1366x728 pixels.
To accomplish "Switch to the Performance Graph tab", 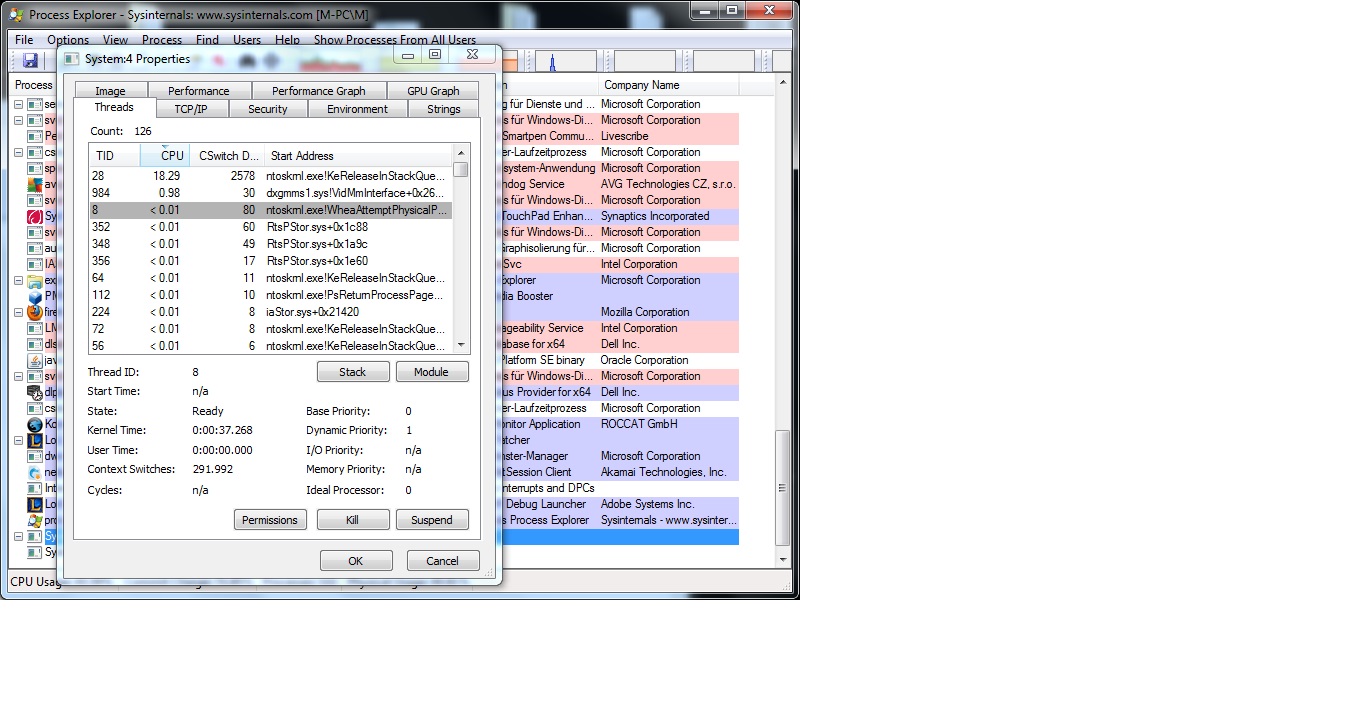I will [x=319, y=91].
